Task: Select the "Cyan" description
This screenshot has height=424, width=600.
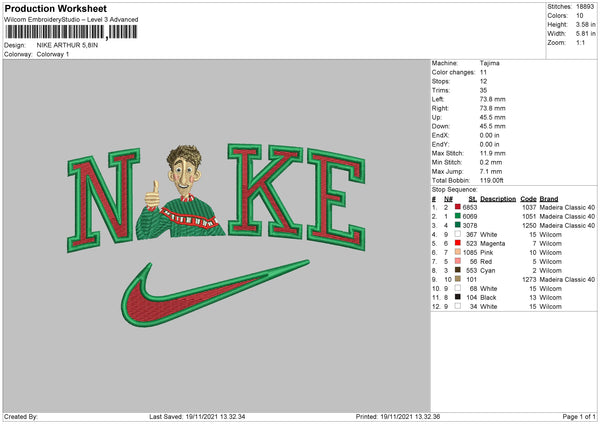Action: (x=488, y=271)
